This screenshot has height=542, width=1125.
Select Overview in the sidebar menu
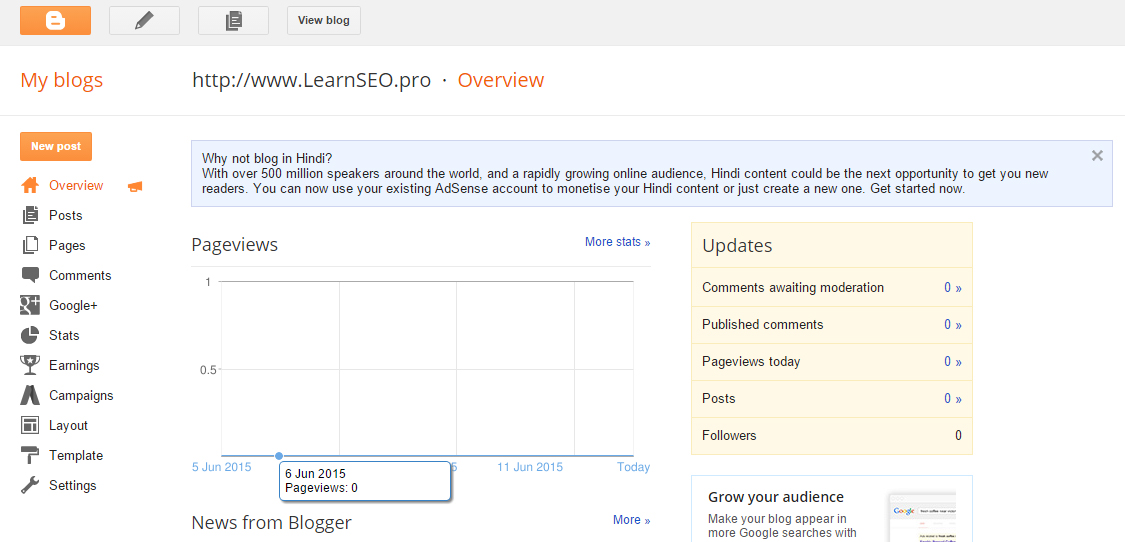pos(76,186)
